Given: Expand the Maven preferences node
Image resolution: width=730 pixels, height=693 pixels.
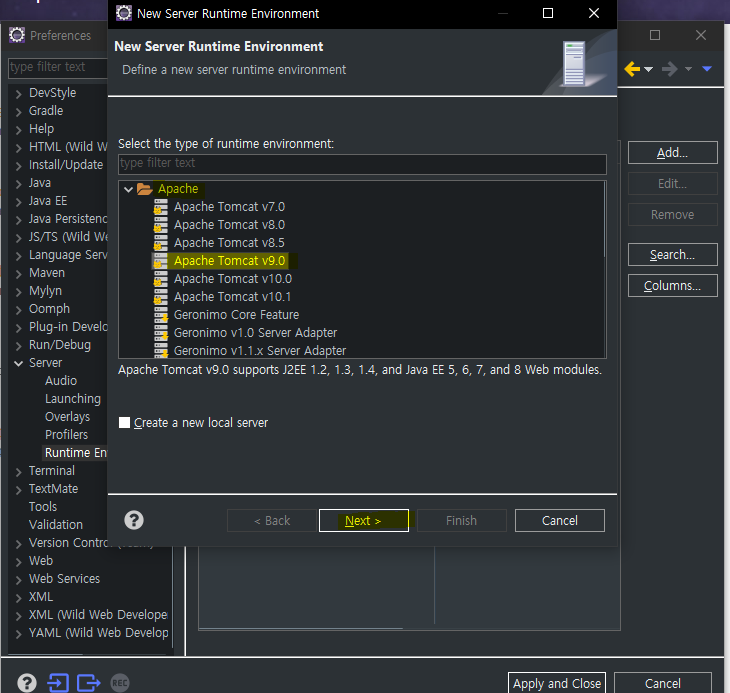Looking at the screenshot, I should point(19,274).
